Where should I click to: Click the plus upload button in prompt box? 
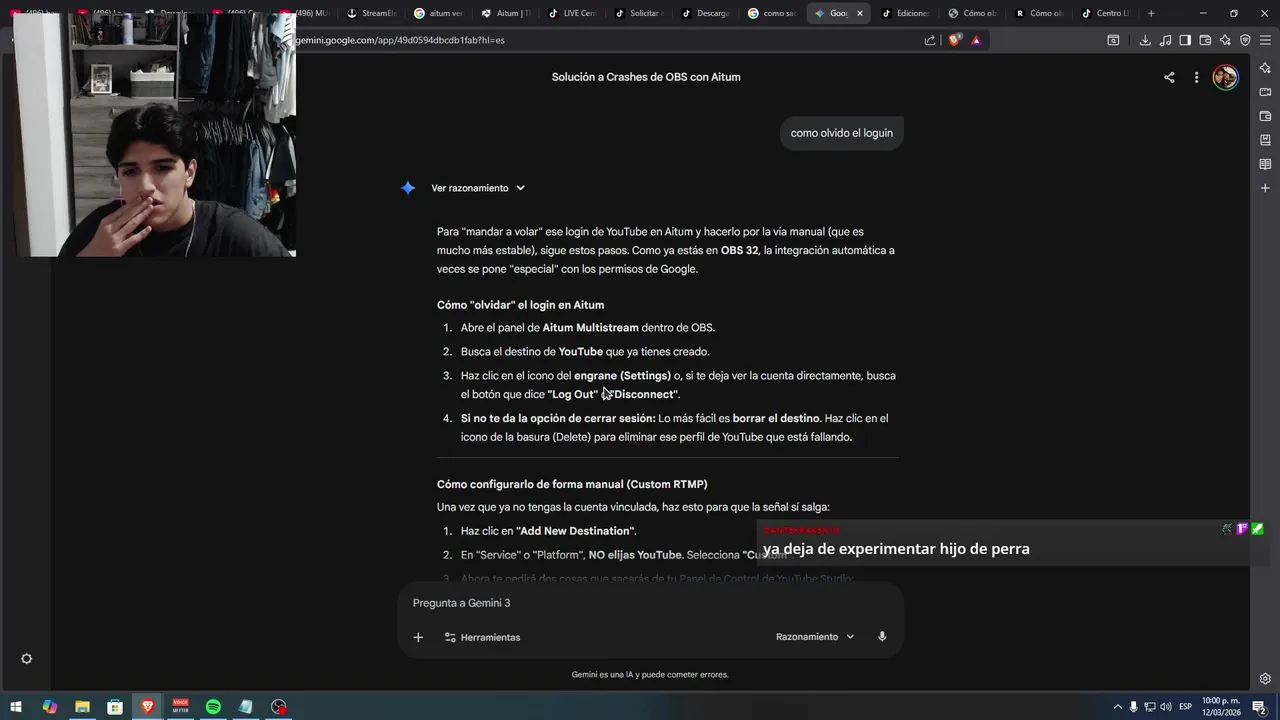tap(418, 637)
